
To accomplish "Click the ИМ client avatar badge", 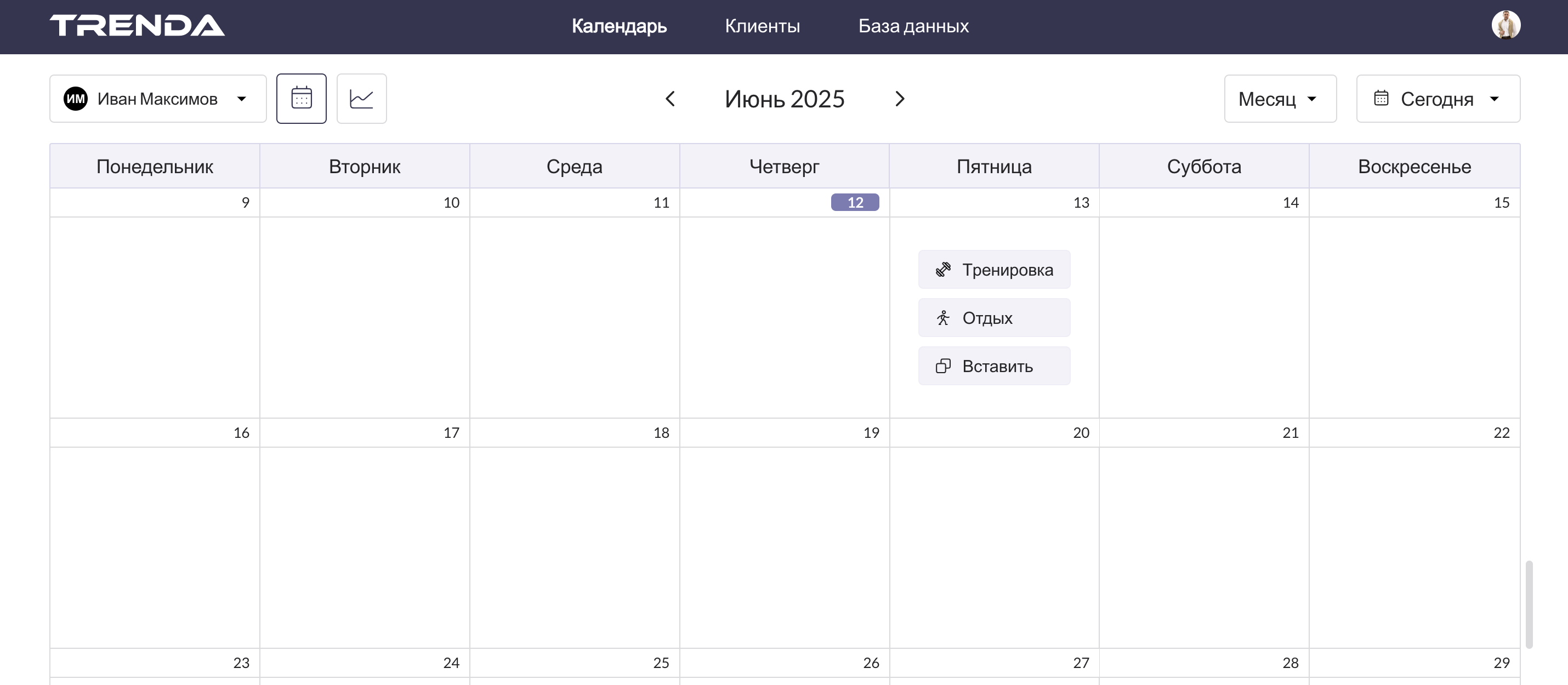I will click(76, 99).
